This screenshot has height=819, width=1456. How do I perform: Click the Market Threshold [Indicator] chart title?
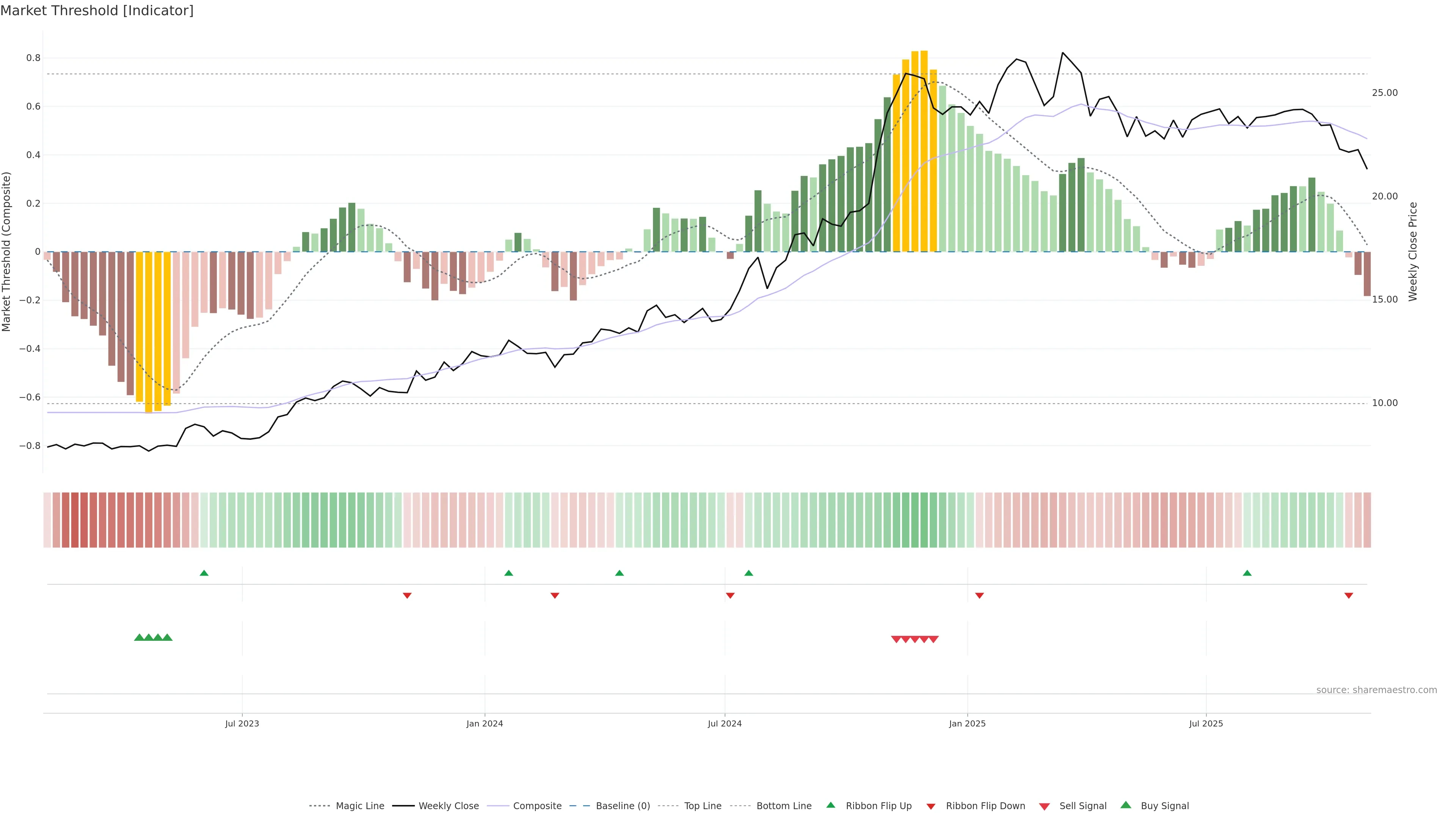click(97, 11)
